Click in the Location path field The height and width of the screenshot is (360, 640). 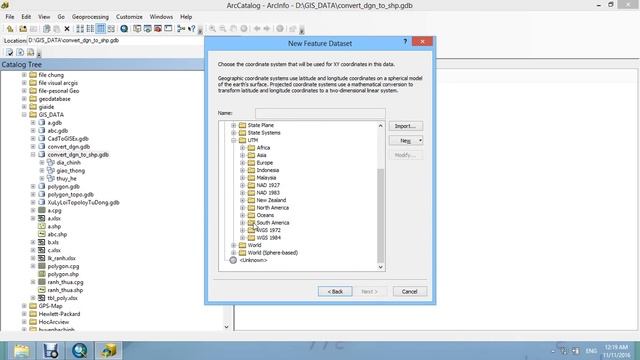[116, 40]
